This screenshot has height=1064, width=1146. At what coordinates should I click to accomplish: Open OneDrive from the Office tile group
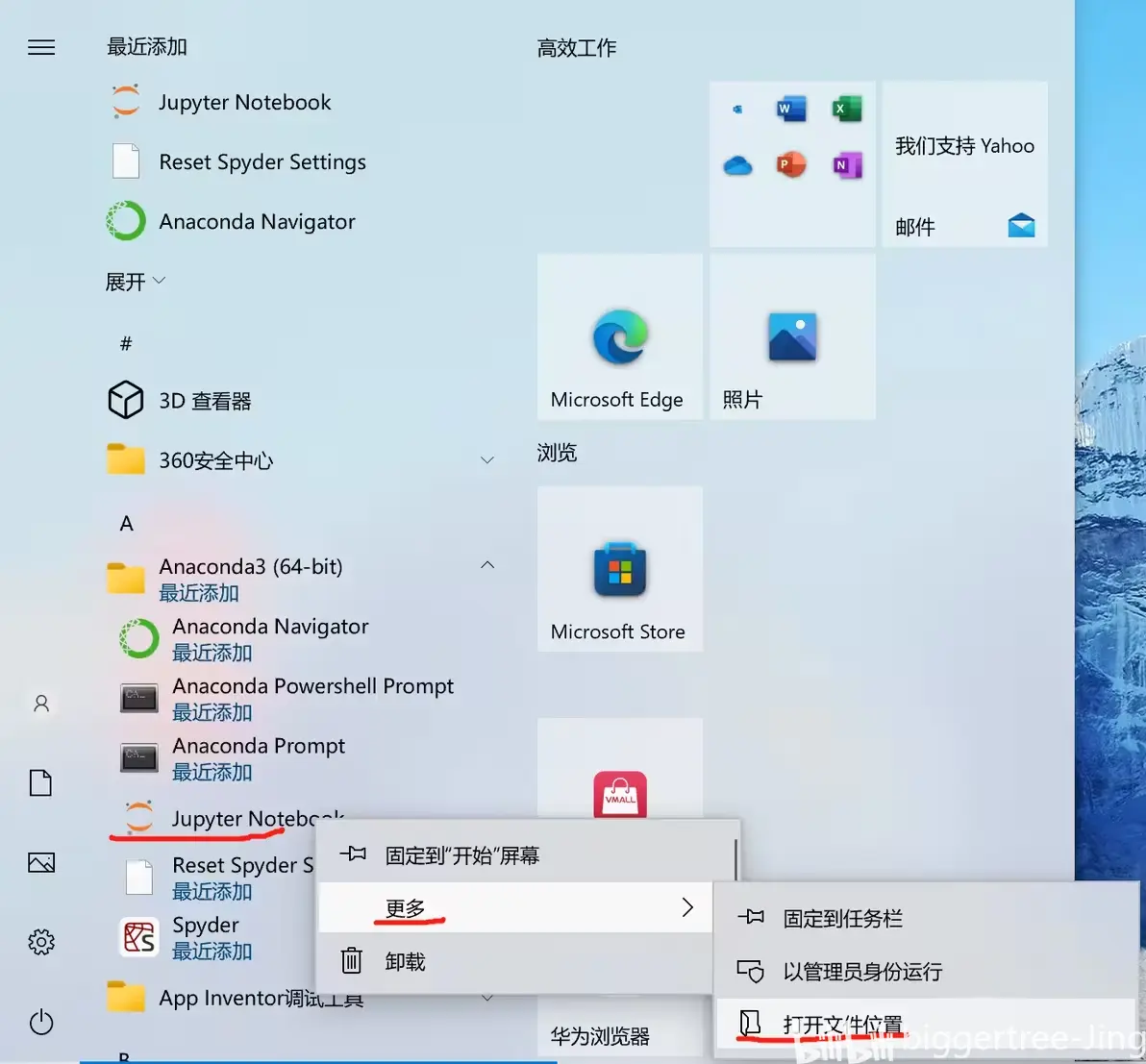coord(737,165)
